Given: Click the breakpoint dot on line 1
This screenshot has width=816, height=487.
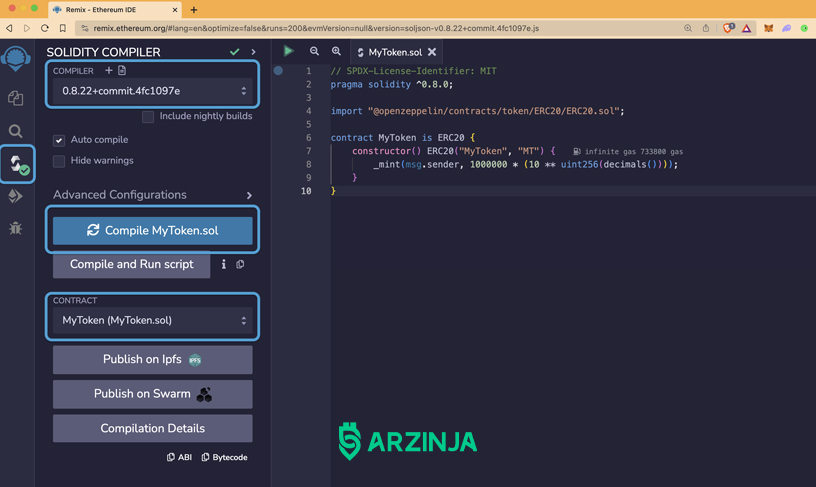Looking at the screenshot, I should pos(278,70).
